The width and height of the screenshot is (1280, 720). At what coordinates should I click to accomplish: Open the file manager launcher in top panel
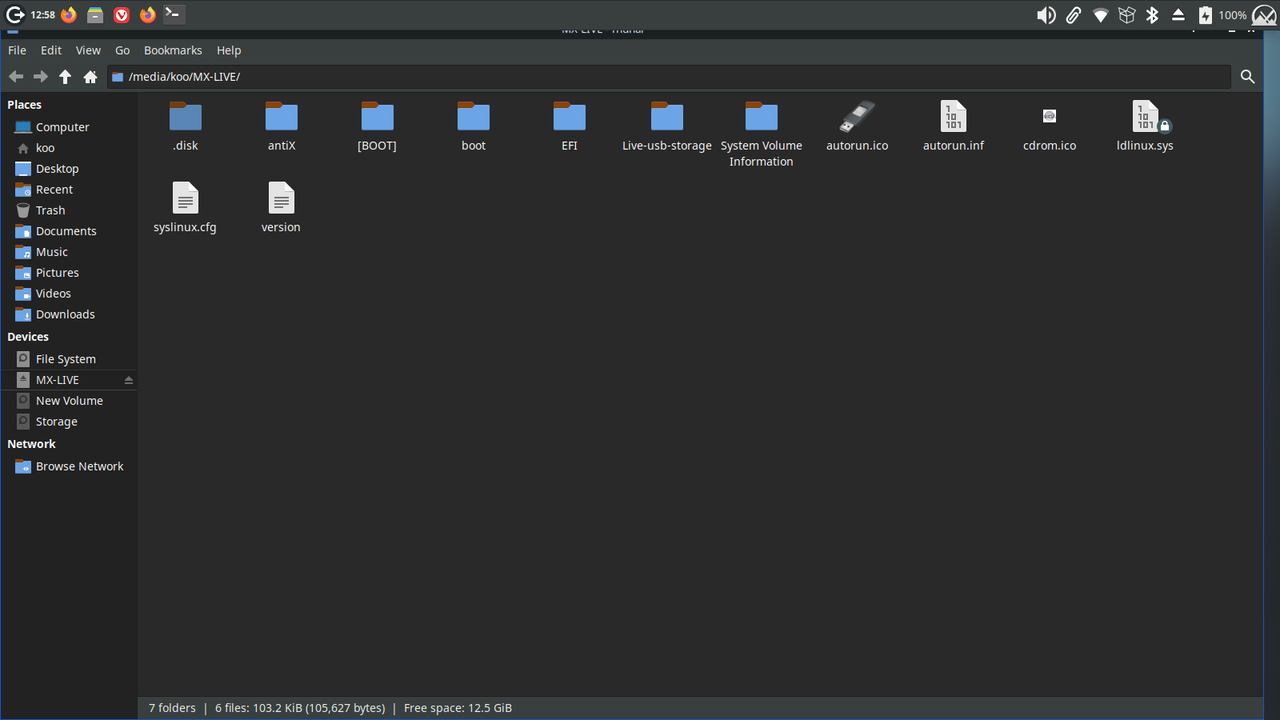95,15
